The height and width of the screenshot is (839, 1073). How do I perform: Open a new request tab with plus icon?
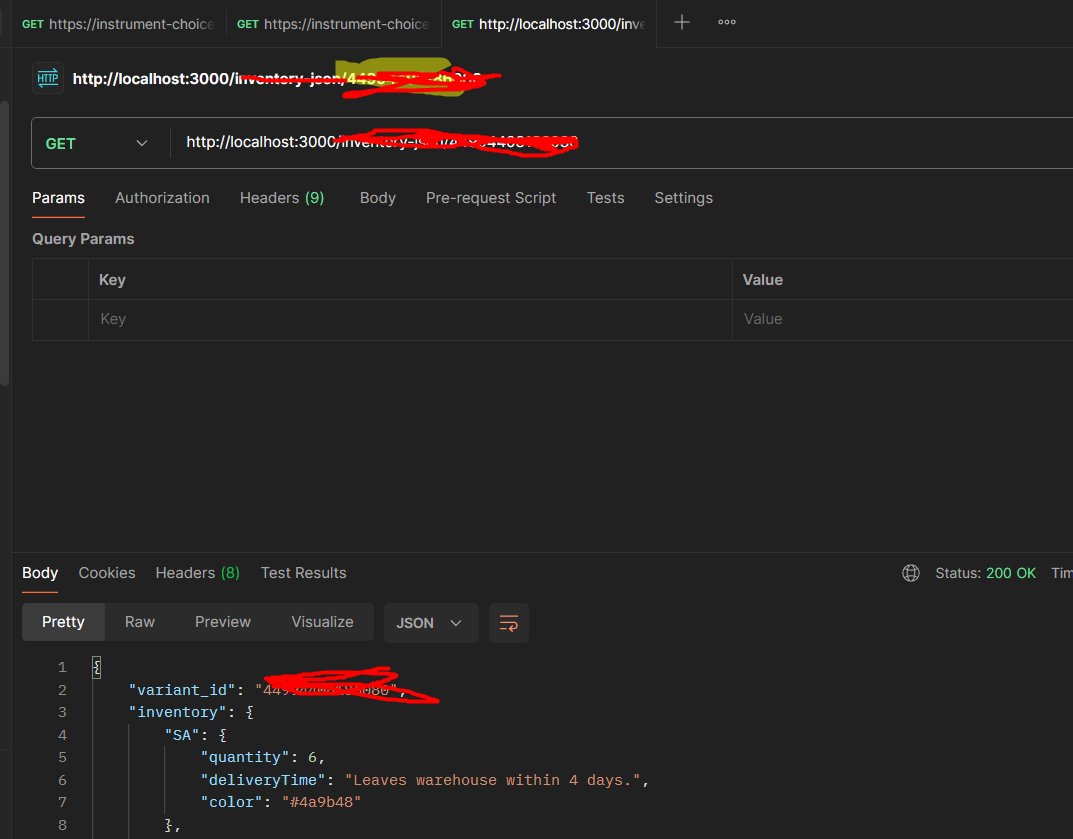click(682, 23)
